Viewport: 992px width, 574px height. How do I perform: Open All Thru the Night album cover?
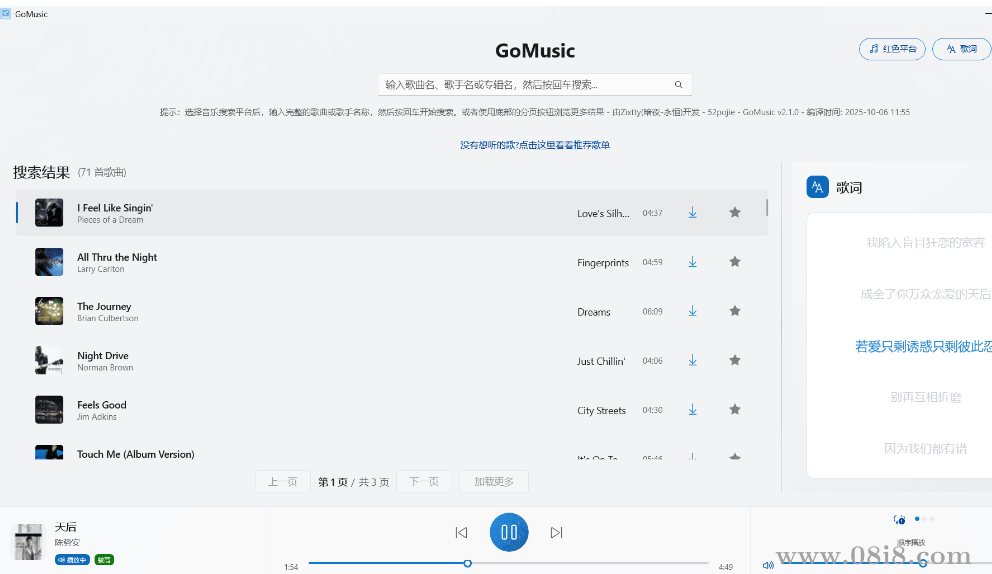point(49,262)
